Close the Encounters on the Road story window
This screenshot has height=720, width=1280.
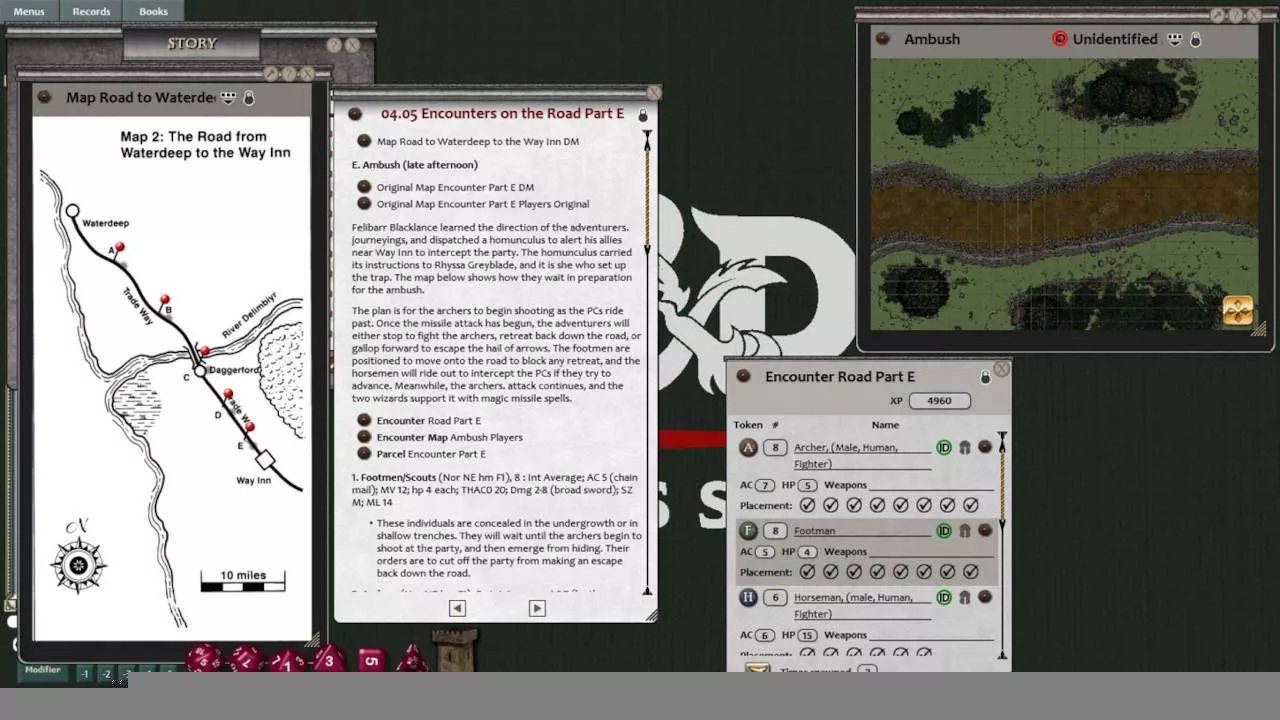pos(654,92)
